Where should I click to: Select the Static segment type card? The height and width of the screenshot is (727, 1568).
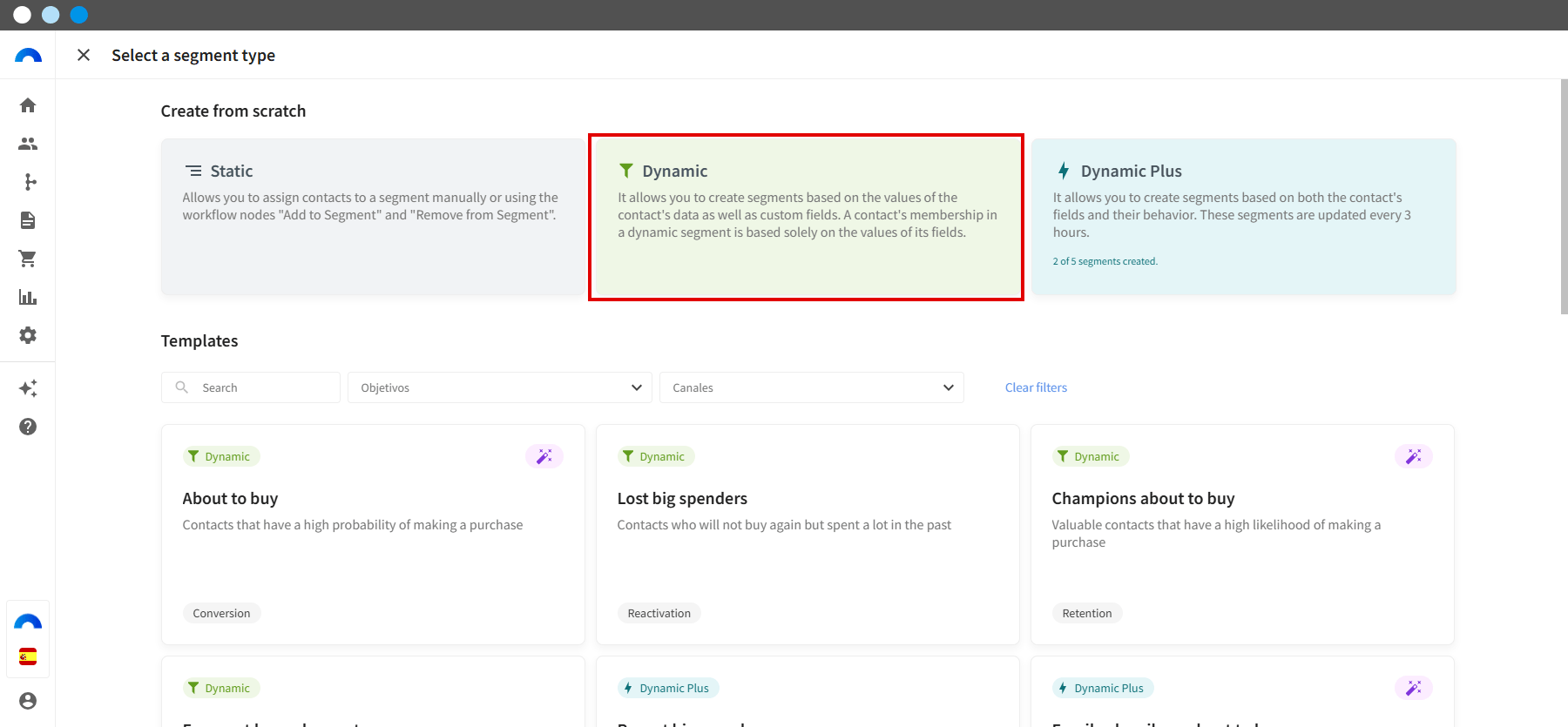[x=373, y=216]
